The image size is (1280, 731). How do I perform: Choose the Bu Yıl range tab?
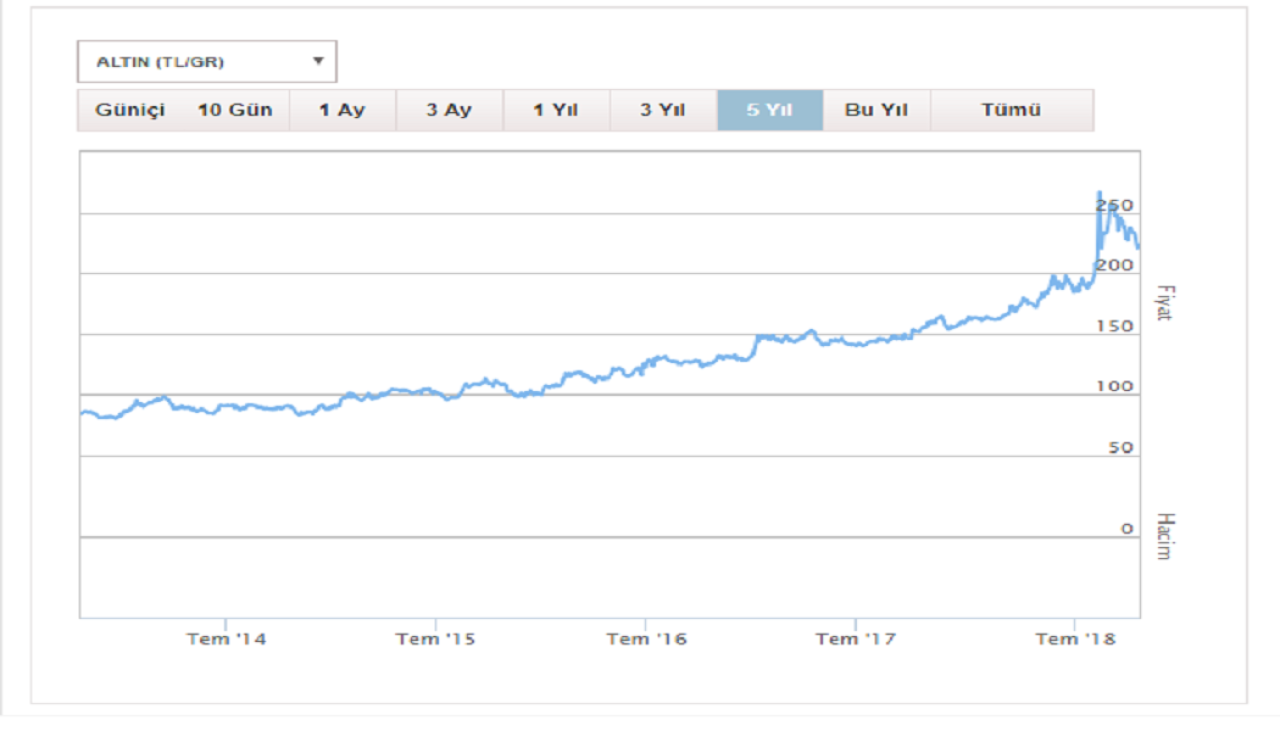(877, 110)
